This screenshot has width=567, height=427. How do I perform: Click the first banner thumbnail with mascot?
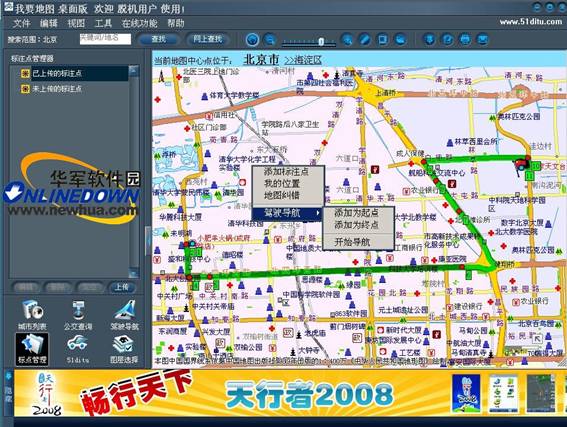(x=466, y=393)
